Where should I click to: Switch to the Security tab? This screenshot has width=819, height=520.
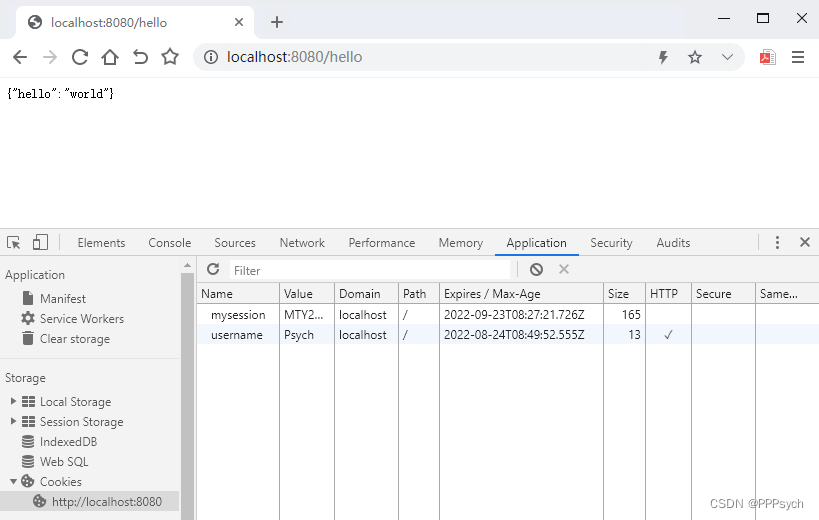click(611, 243)
